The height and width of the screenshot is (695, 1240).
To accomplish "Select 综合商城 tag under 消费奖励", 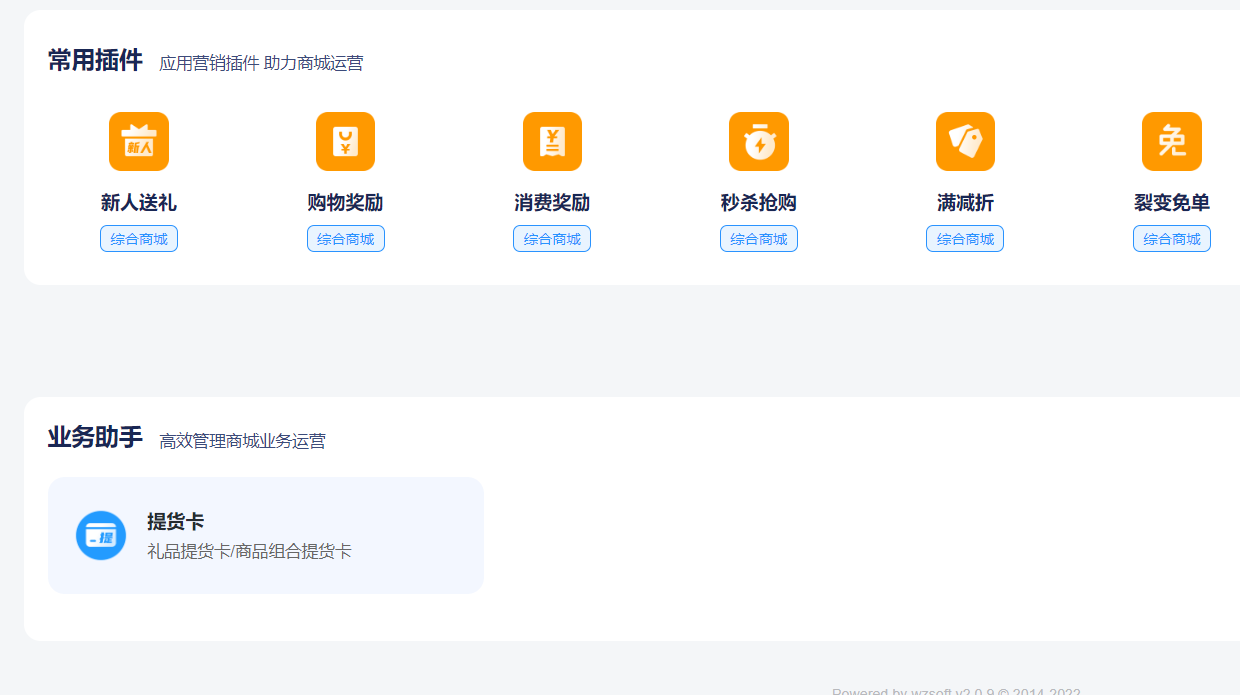I will (x=552, y=239).
